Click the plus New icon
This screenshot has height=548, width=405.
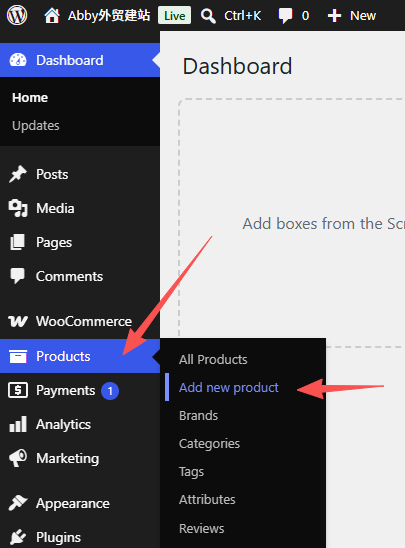[x=334, y=16]
